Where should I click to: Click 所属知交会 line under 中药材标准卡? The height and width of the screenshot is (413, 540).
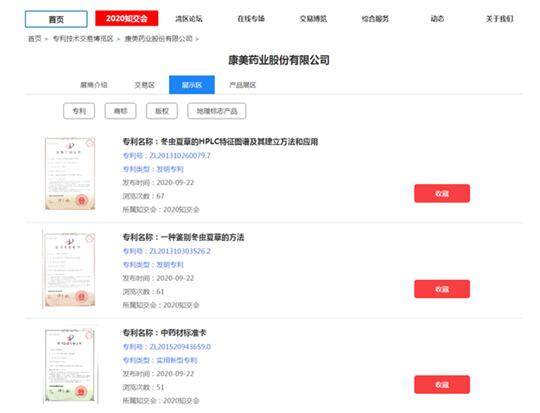pos(161,401)
